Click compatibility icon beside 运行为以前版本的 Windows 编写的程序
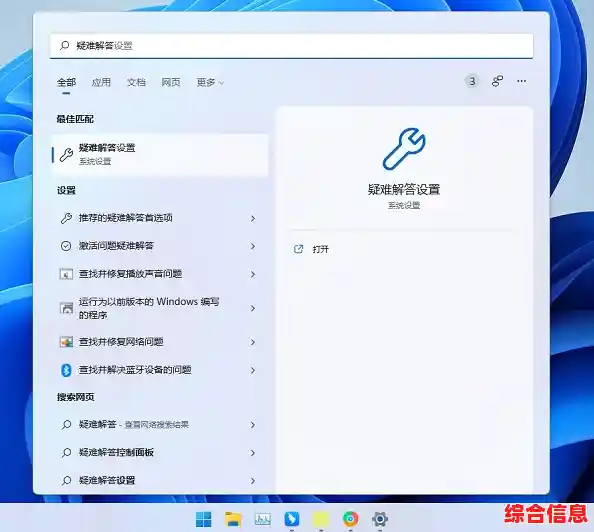This screenshot has width=594, height=532. pyautogui.click(x=66, y=308)
